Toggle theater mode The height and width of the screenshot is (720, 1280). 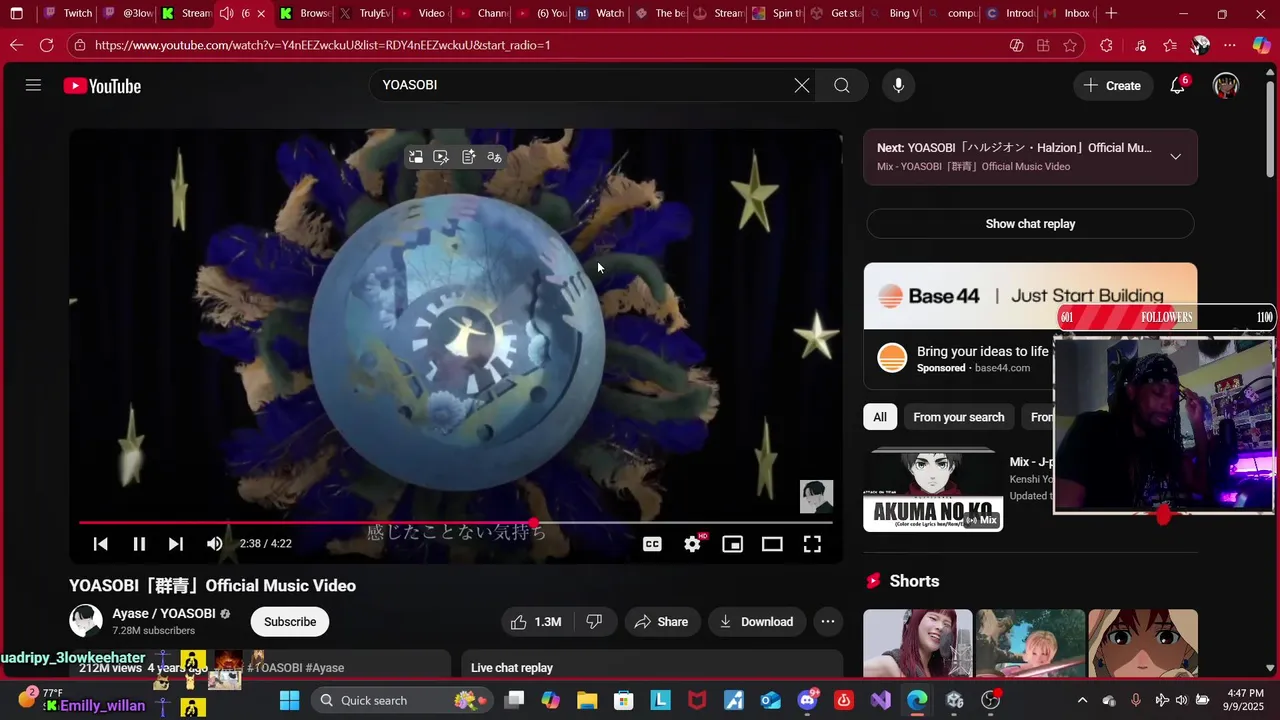coord(772,544)
